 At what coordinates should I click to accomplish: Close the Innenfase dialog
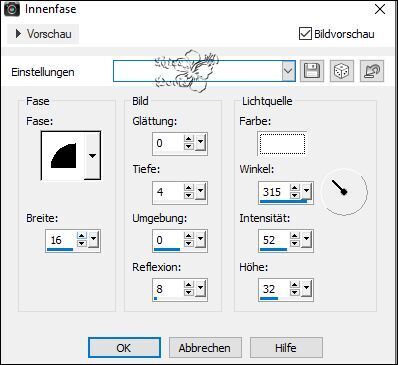pos(380,9)
